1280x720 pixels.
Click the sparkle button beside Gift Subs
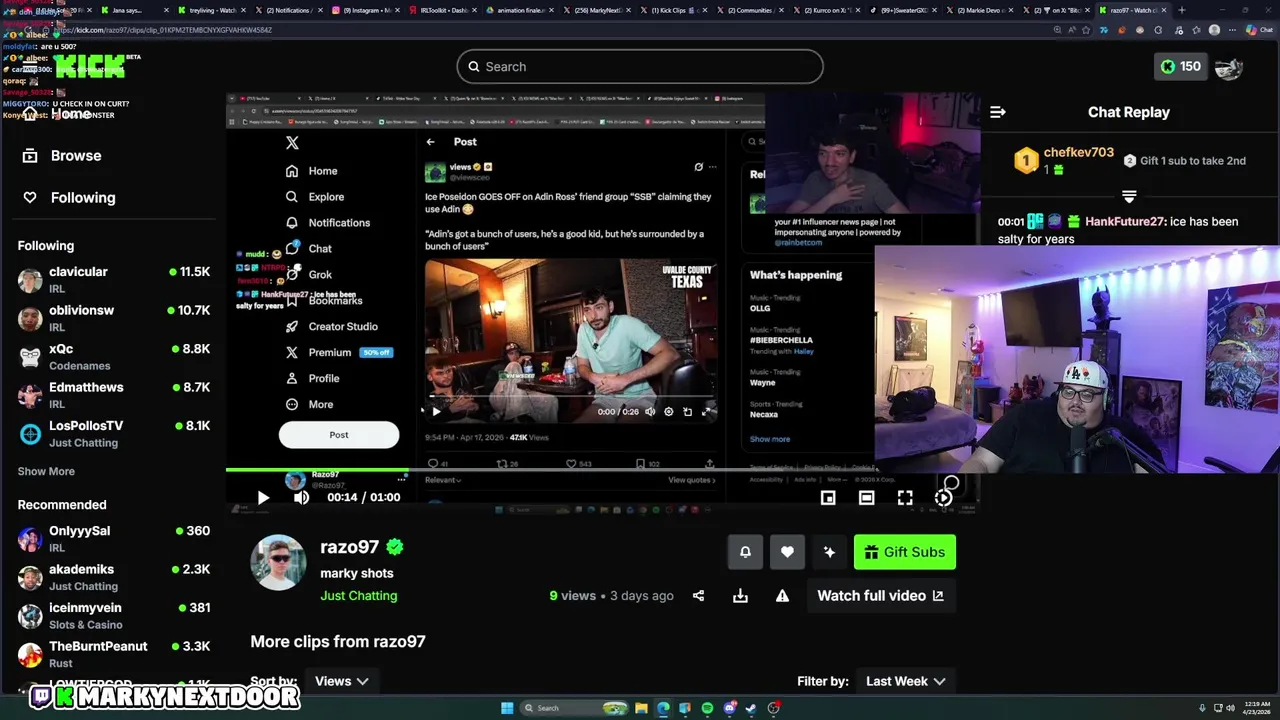pyautogui.click(x=829, y=552)
